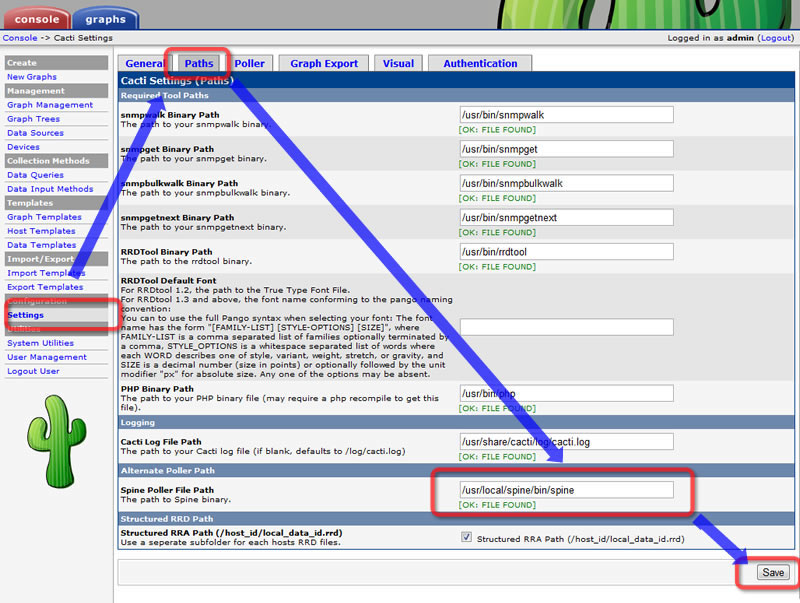
Task: Click the RRDTool Default Font label
Action: click(x=168, y=281)
